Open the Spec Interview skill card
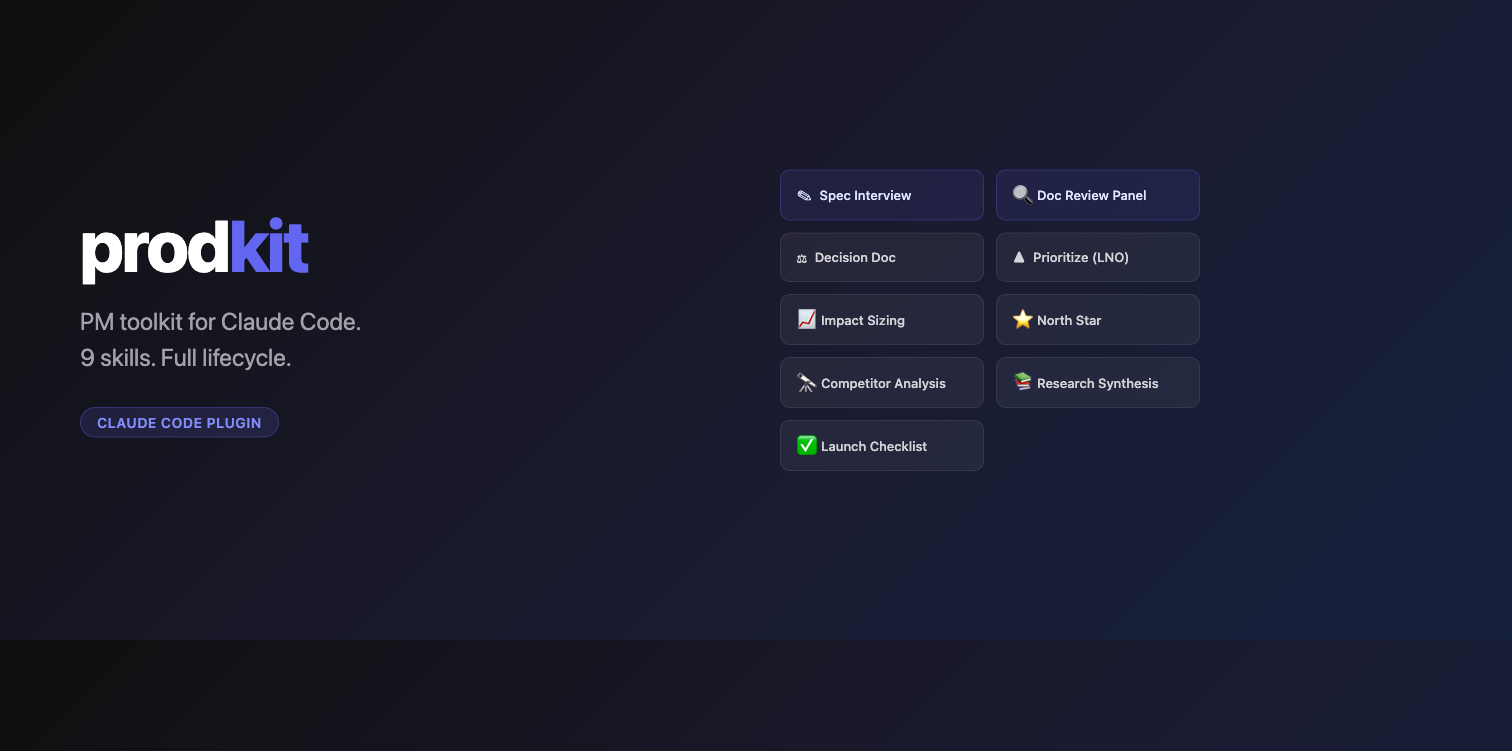1512x751 pixels. (882, 195)
